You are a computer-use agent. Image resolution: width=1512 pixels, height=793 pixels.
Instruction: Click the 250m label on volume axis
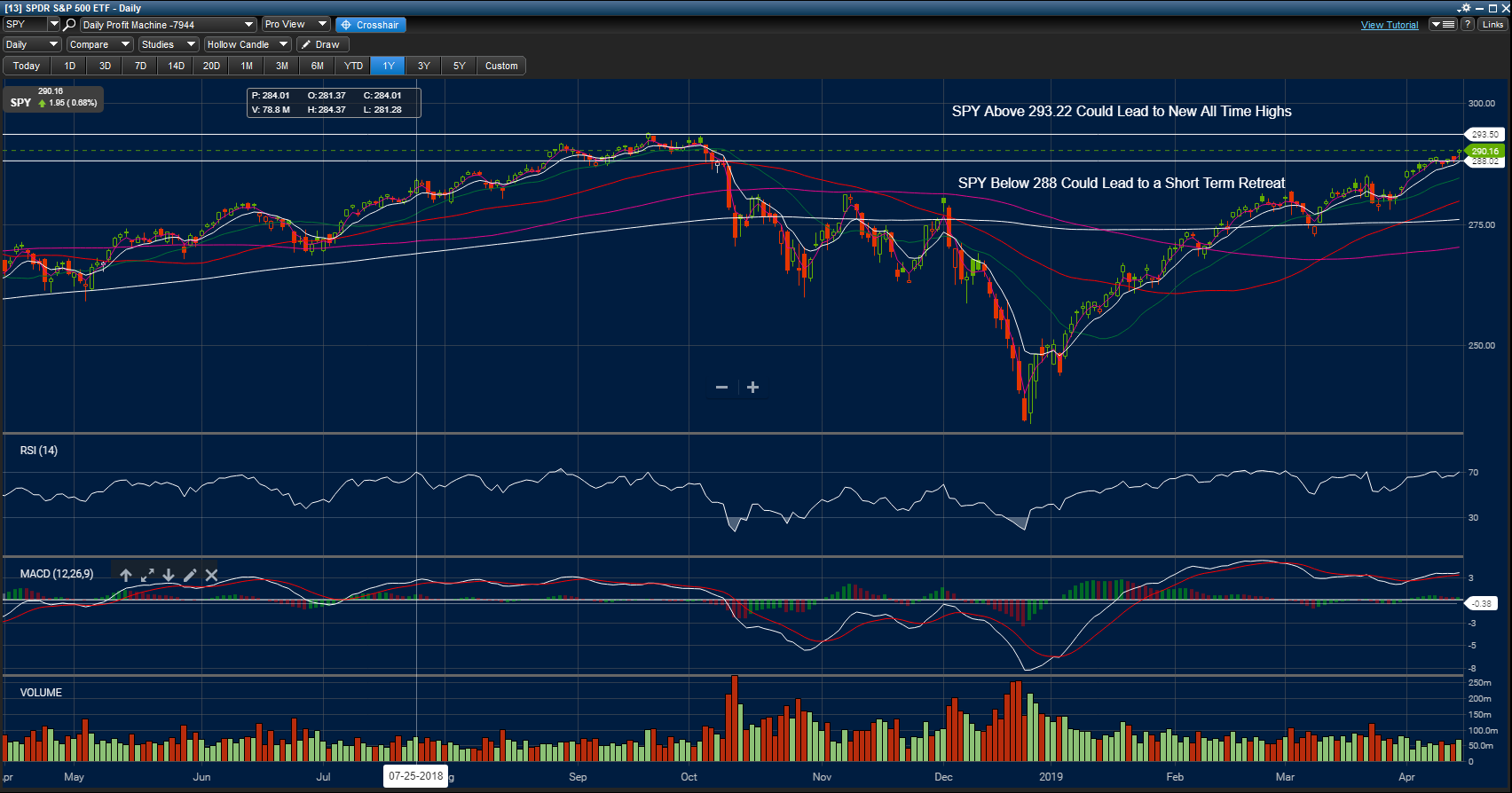click(1480, 683)
